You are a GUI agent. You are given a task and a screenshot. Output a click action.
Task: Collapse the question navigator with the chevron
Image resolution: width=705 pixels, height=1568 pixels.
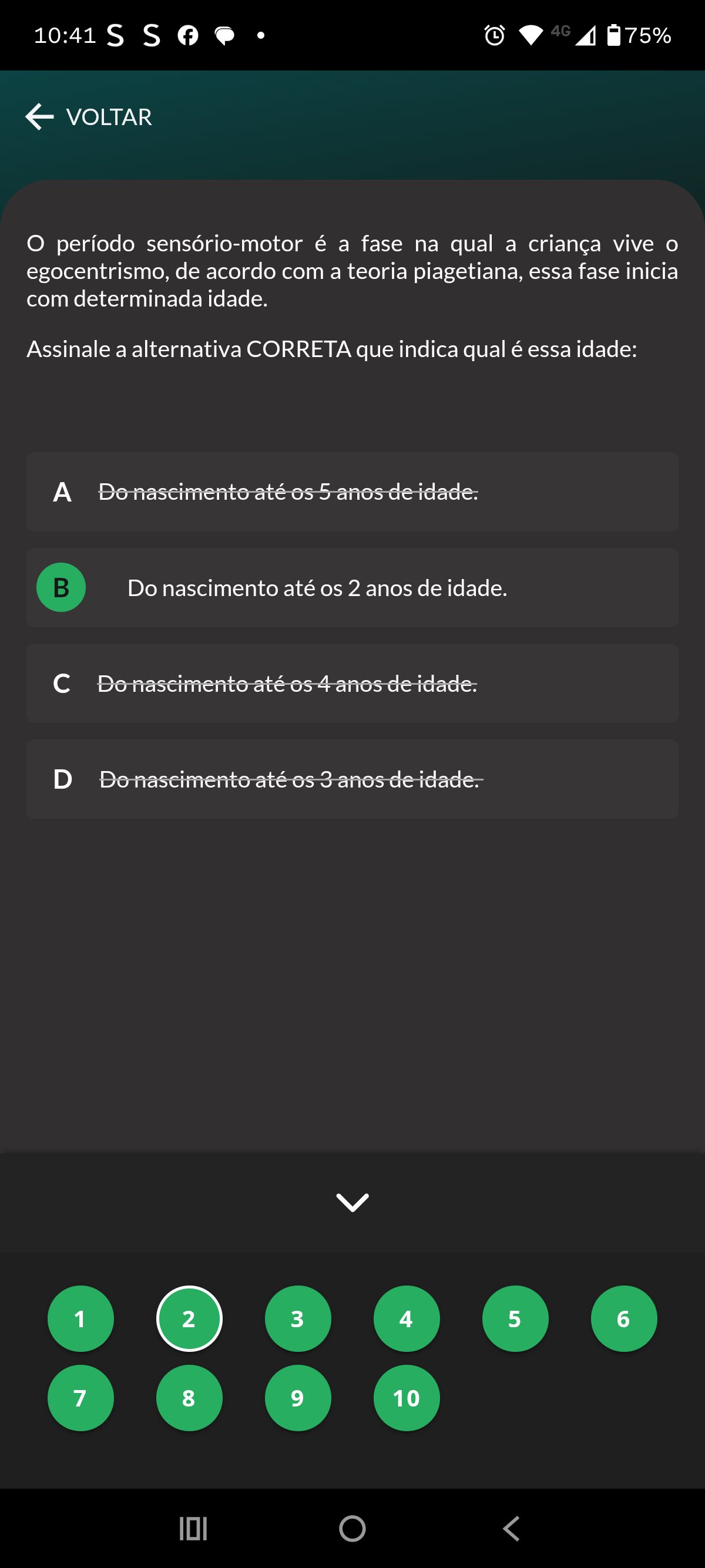click(352, 1202)
